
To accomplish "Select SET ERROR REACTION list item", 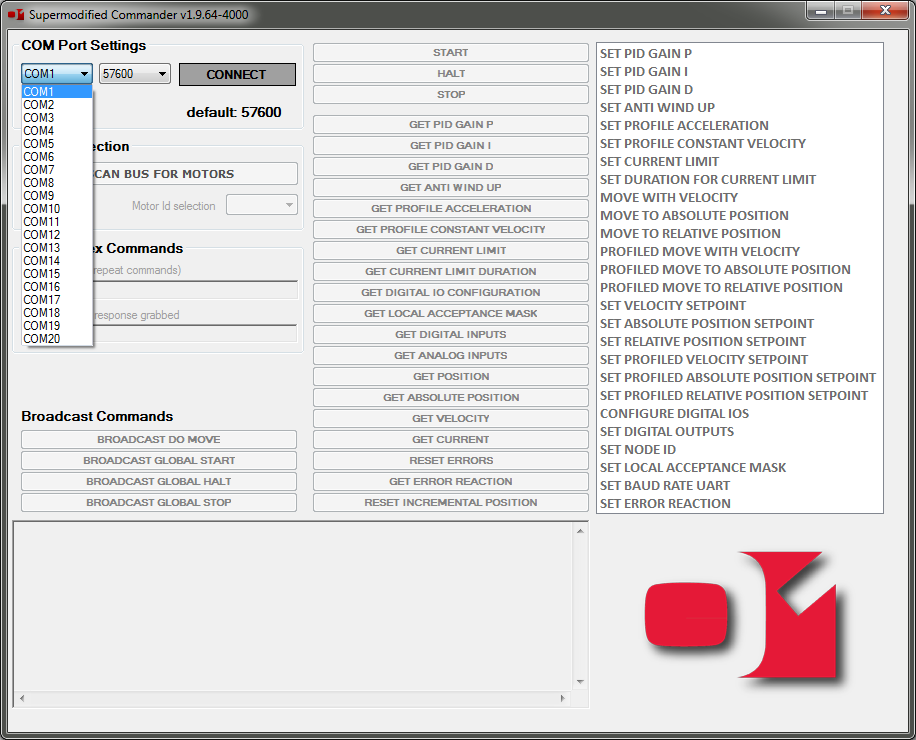I will pos(665,503).
